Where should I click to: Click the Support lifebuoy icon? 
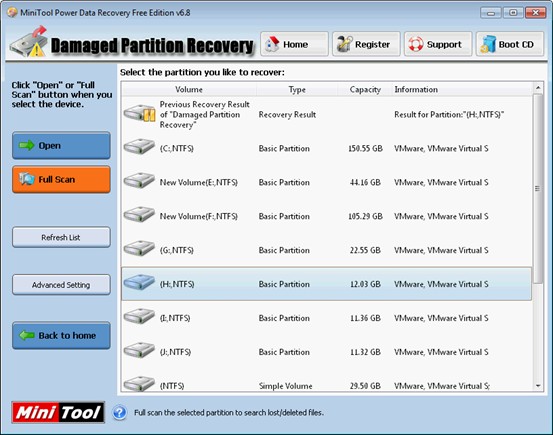416,44
